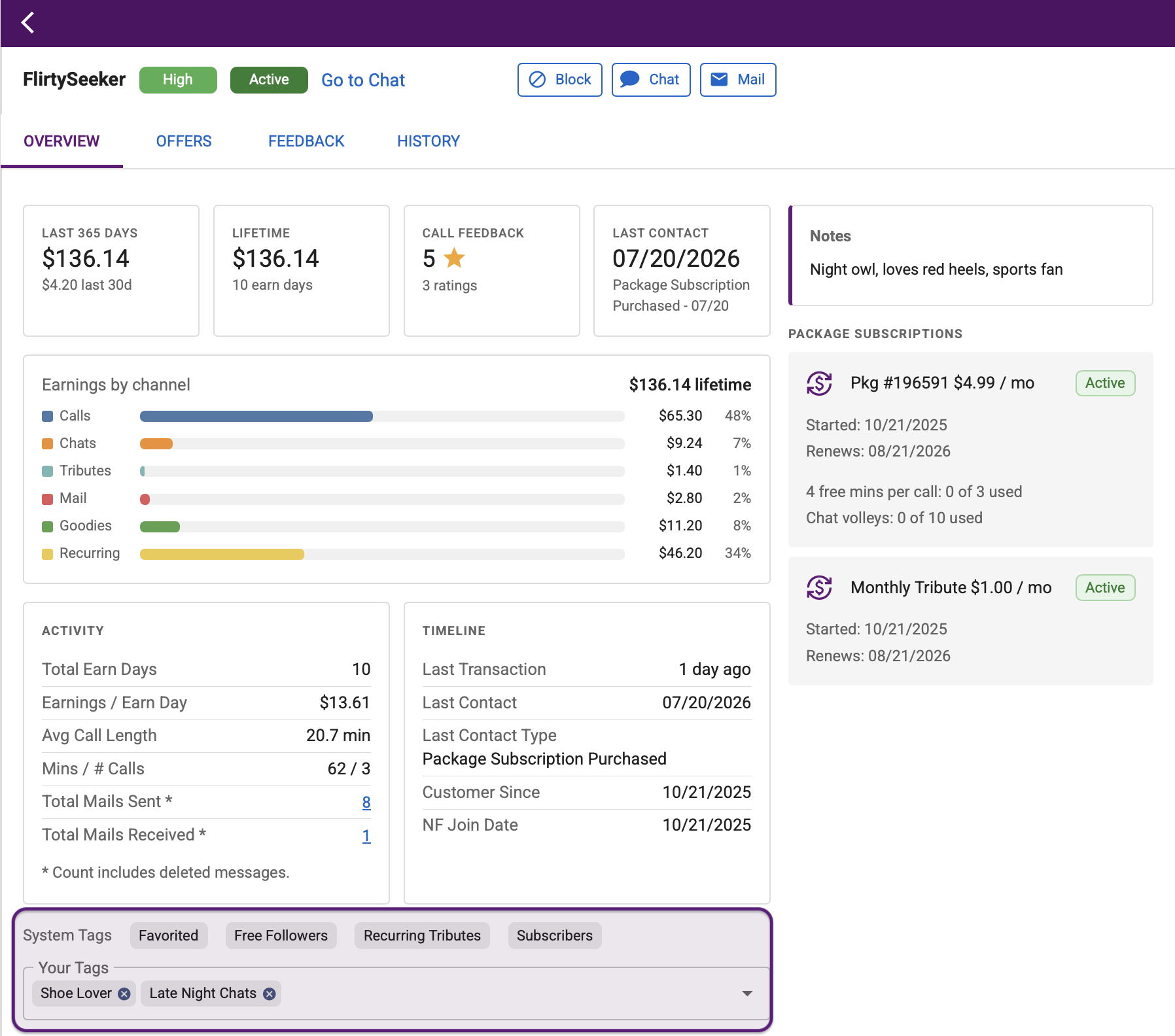Click the Recurring Tributes system tag
Viewport: 1175px width, 1036px height.
(x=423, y=936)
